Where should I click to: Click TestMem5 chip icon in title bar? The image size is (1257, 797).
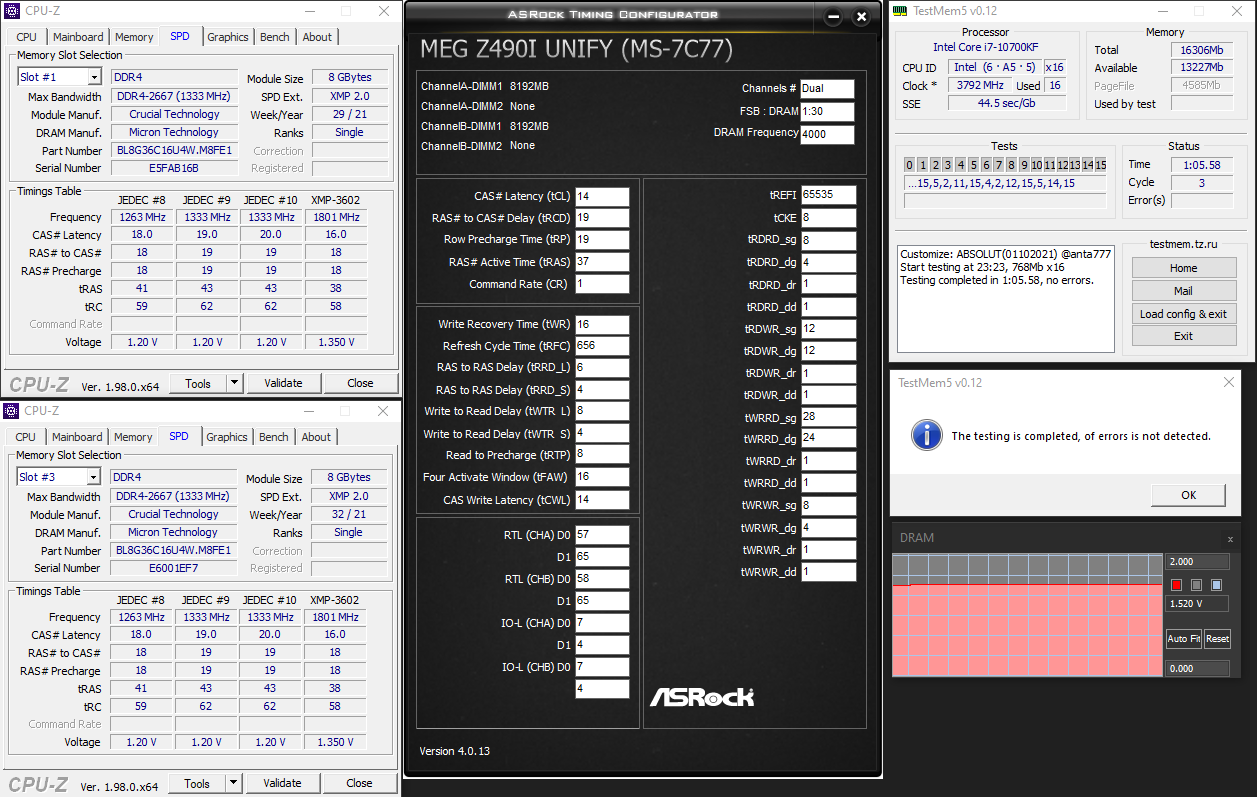900,10
